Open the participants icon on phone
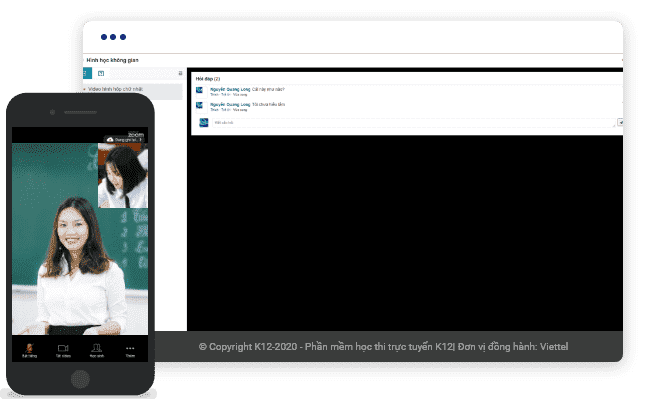This screenshot has width=647, height=399. [x=97, y=348]
